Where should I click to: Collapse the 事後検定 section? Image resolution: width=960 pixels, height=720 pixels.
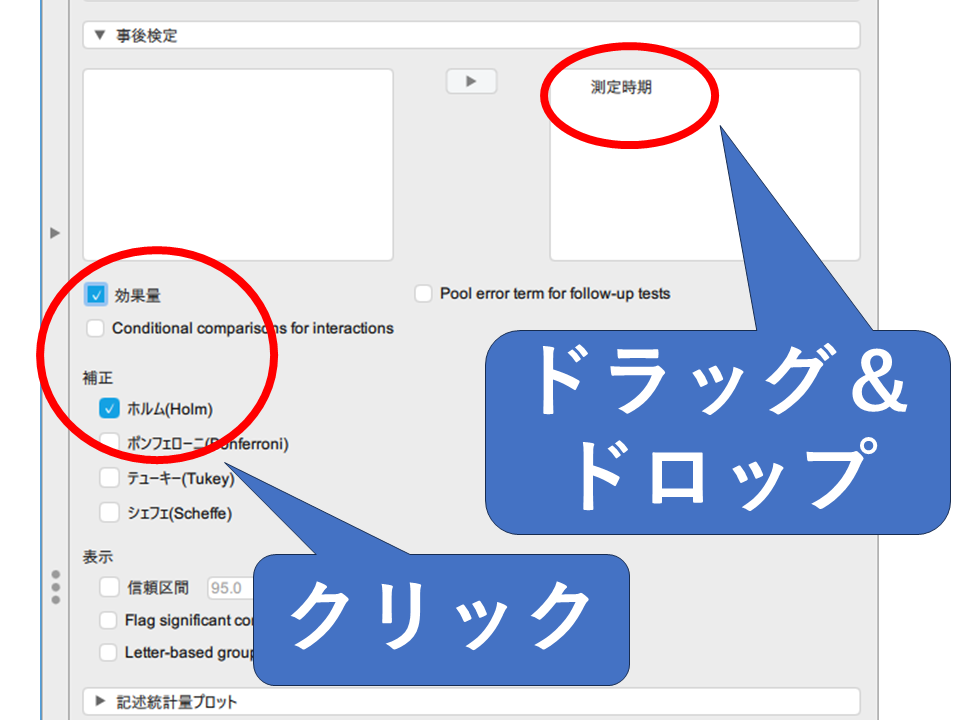(100, 35)
